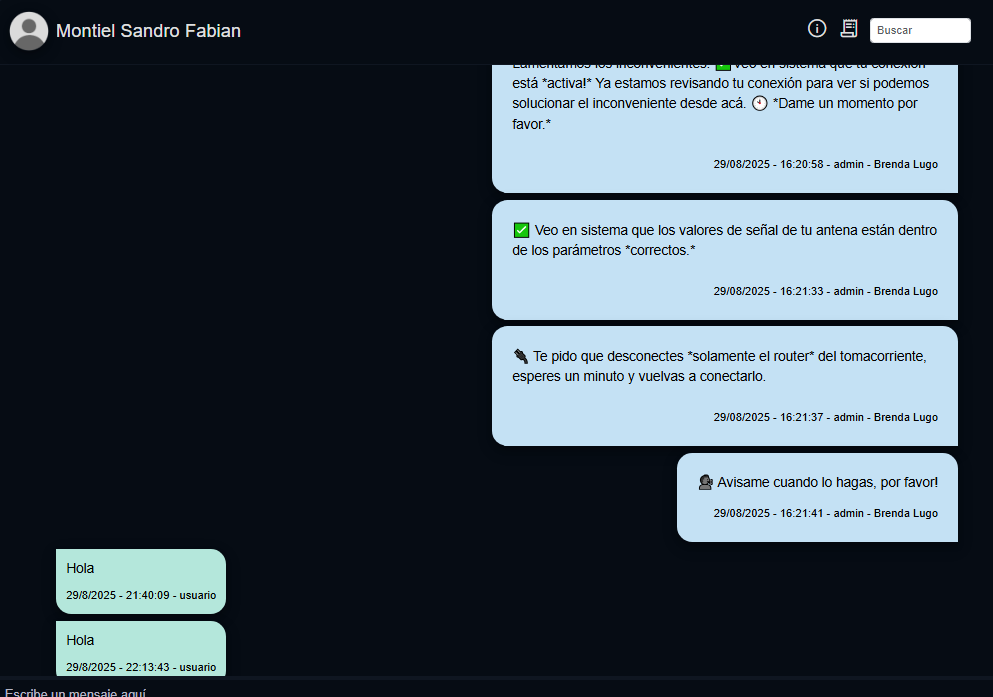
Task: Click Montiel Sandro Fabian's avatar picture
Action: pos(29,31)
